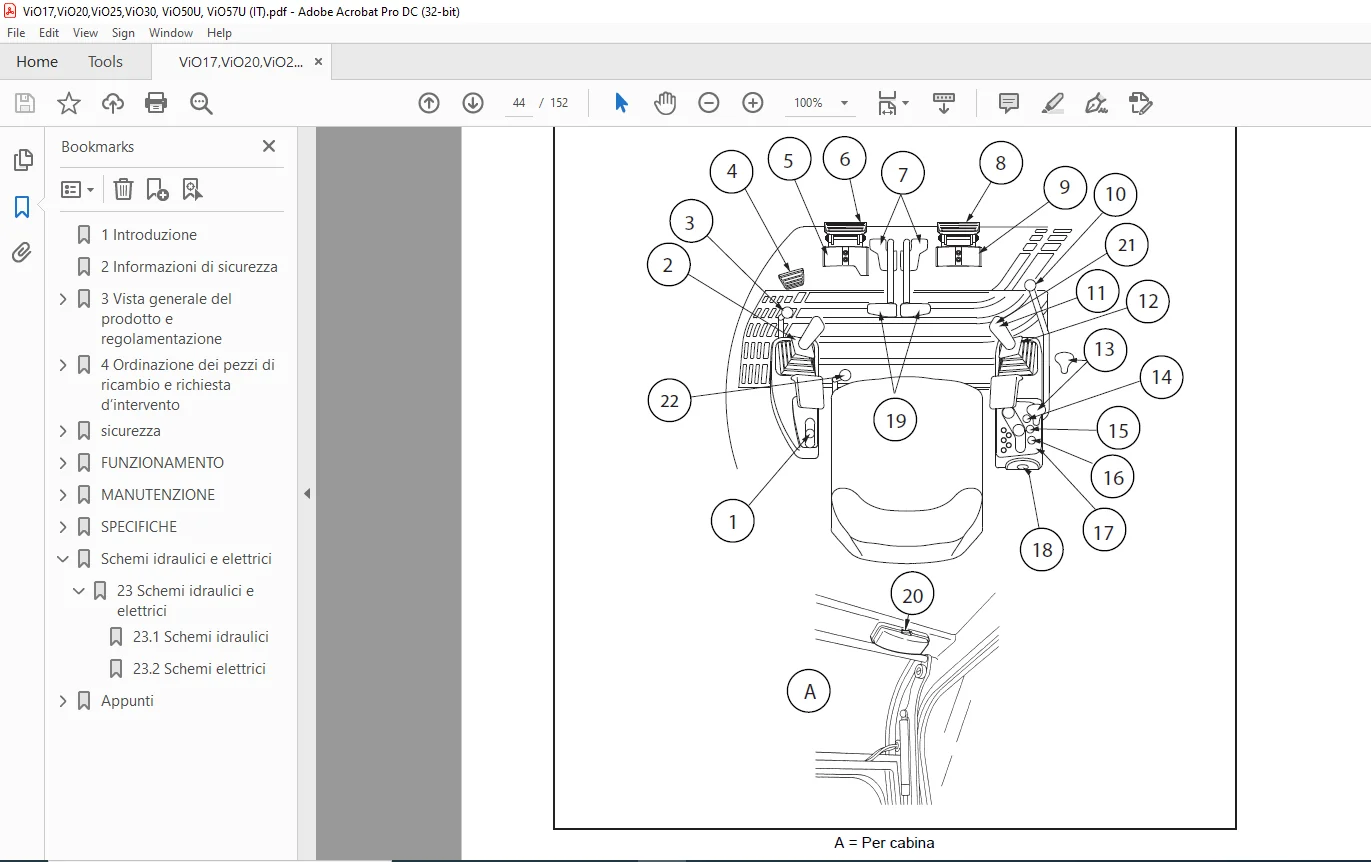Viewport: 1371px width, 862px height.
Task: Print the document using the printer icon
Action: (156, 103)
